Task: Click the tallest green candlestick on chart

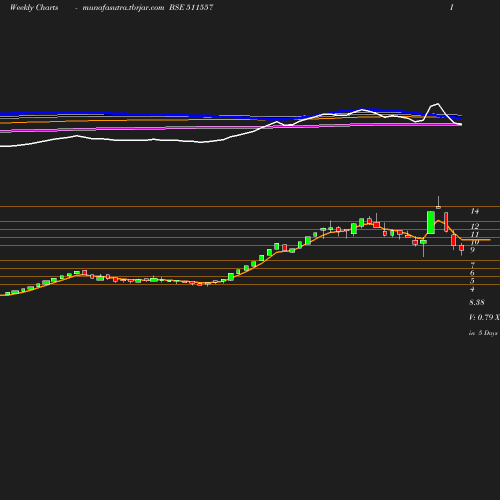Action: point(431,222)
